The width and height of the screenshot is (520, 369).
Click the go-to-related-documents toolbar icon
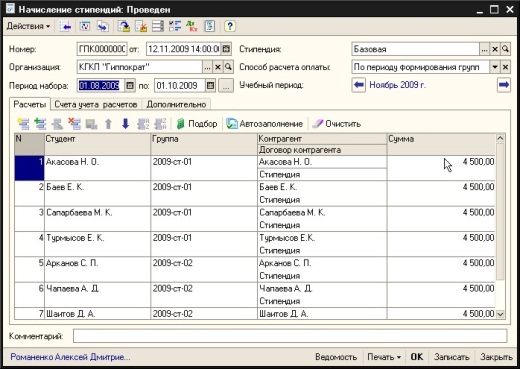[x=103, y=26]
